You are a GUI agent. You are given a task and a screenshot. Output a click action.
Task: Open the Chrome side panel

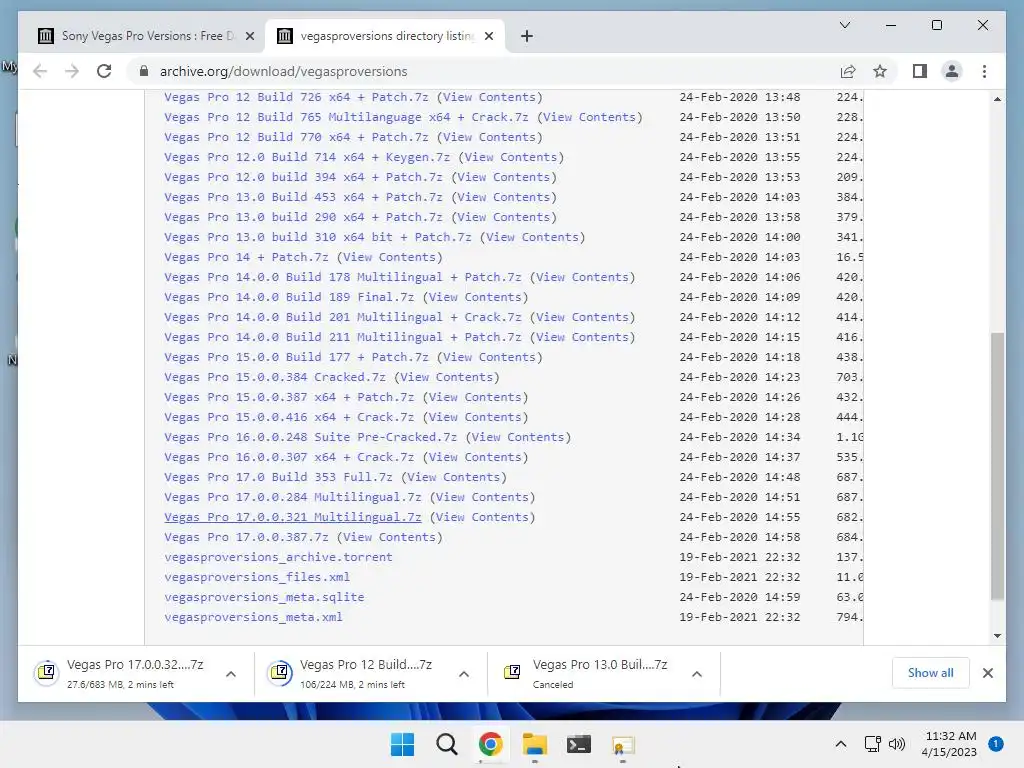pyautogui.click(x=920, y=71)
